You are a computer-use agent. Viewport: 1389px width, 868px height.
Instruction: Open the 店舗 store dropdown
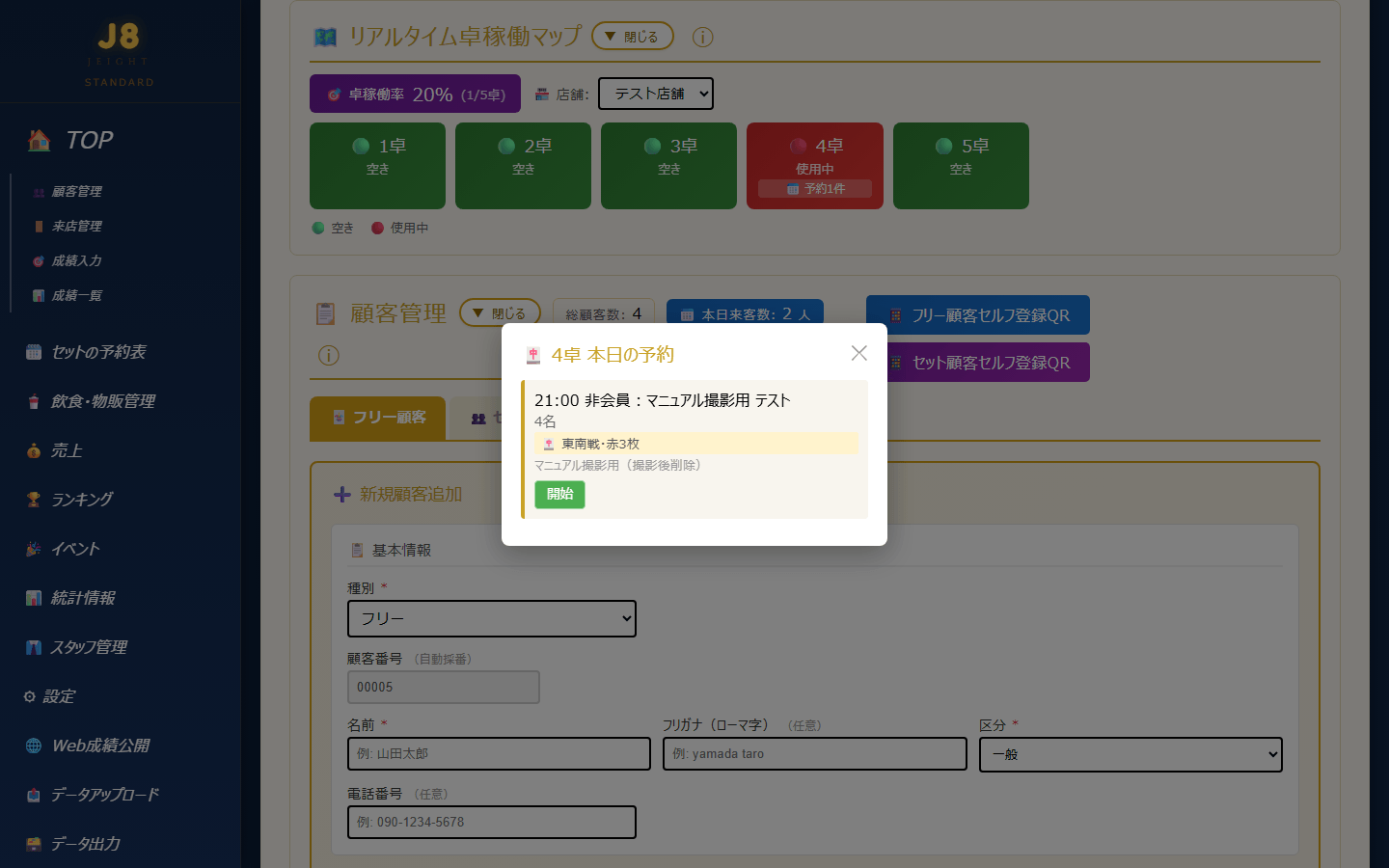click(656, 94)
